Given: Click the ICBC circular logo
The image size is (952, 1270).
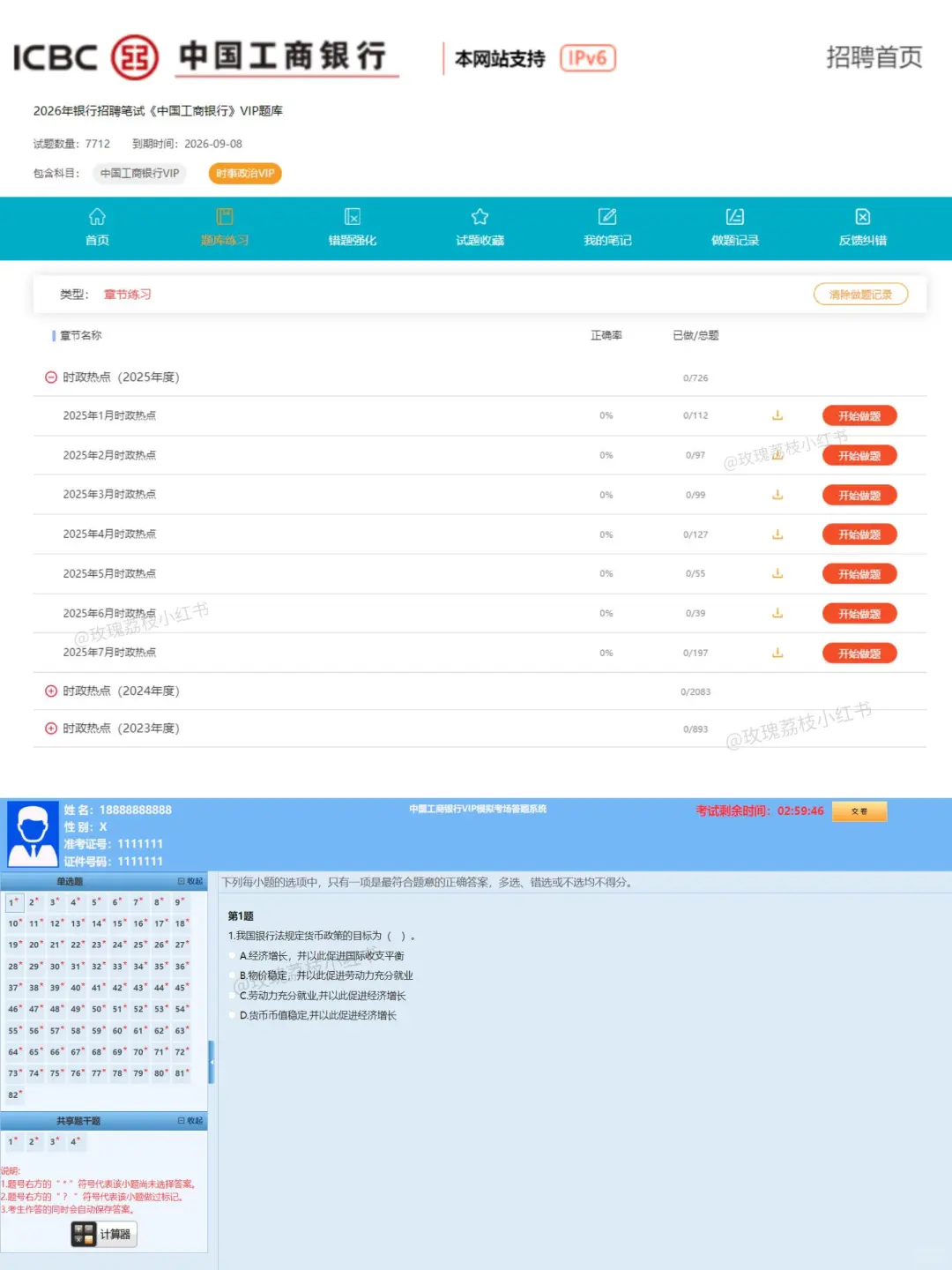Looking at the screenshot, I should (x=135, y=57).
